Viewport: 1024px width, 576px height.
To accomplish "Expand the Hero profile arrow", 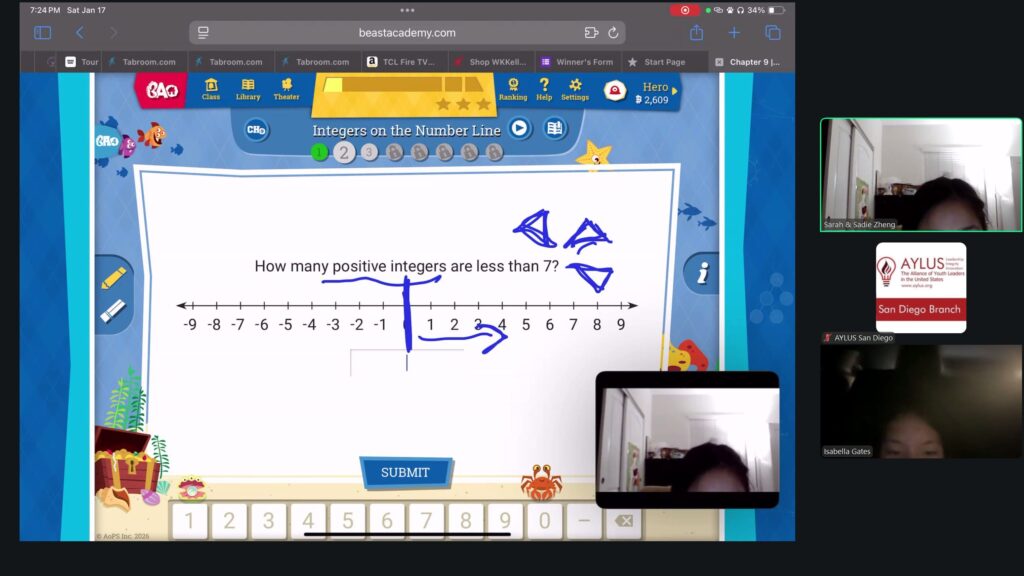I will (x=675, y=91).
